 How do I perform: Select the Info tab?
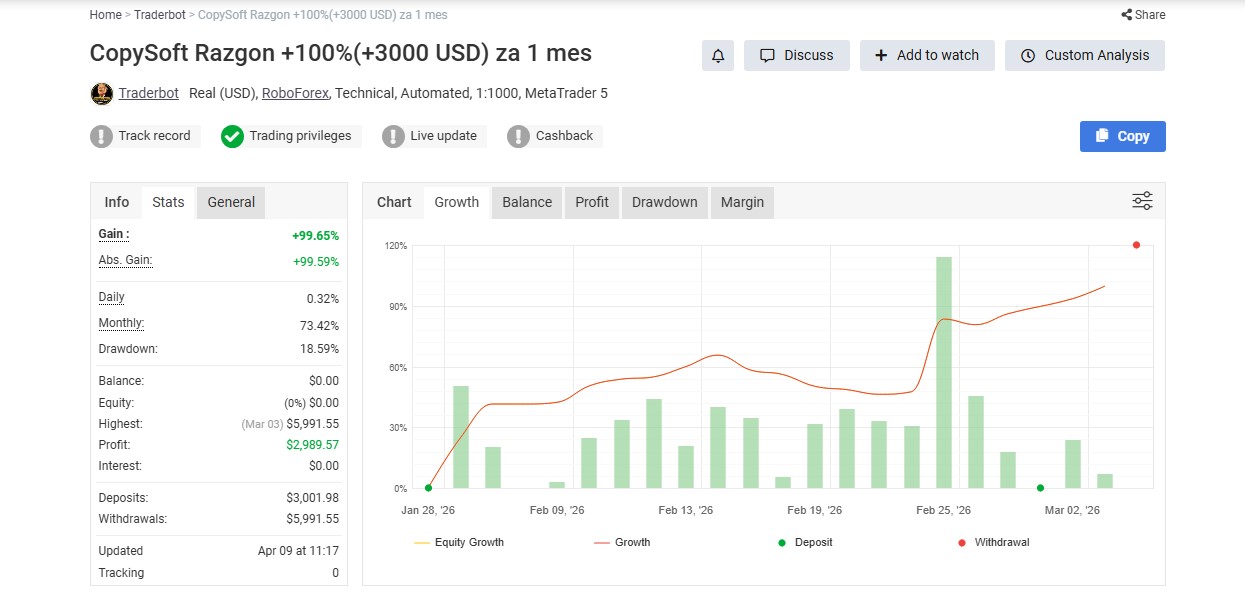click(x=117, y=202)
